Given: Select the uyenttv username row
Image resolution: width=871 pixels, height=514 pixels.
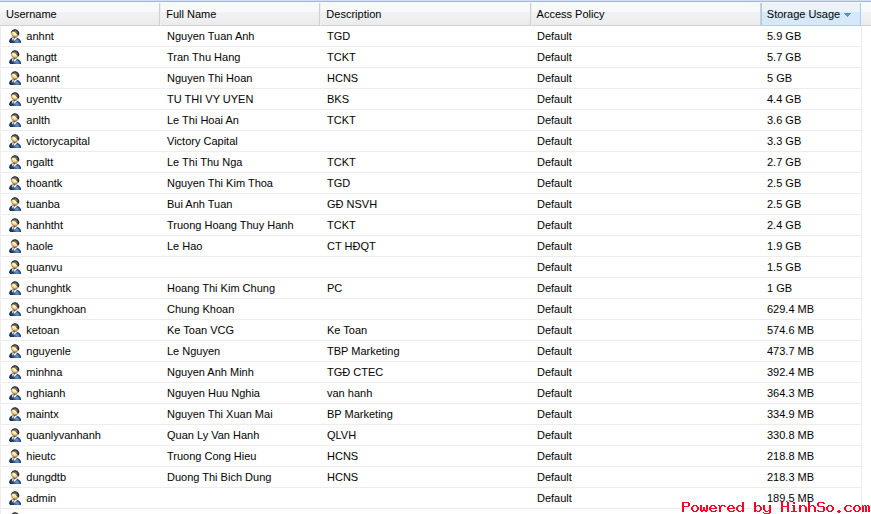Looking at the screenshot, I should [x=44, y=99].
